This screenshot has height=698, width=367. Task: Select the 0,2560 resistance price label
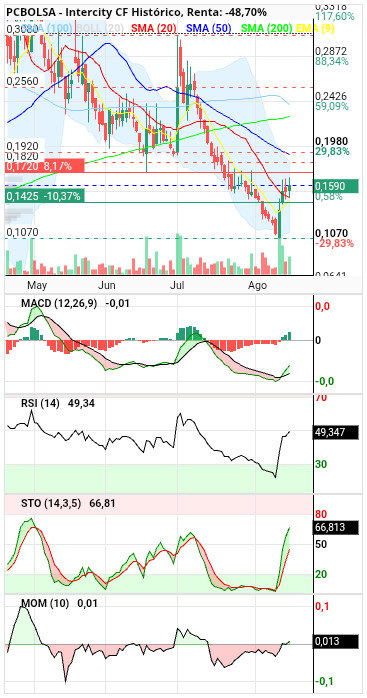pyautogui.click(x=22, y=81)
